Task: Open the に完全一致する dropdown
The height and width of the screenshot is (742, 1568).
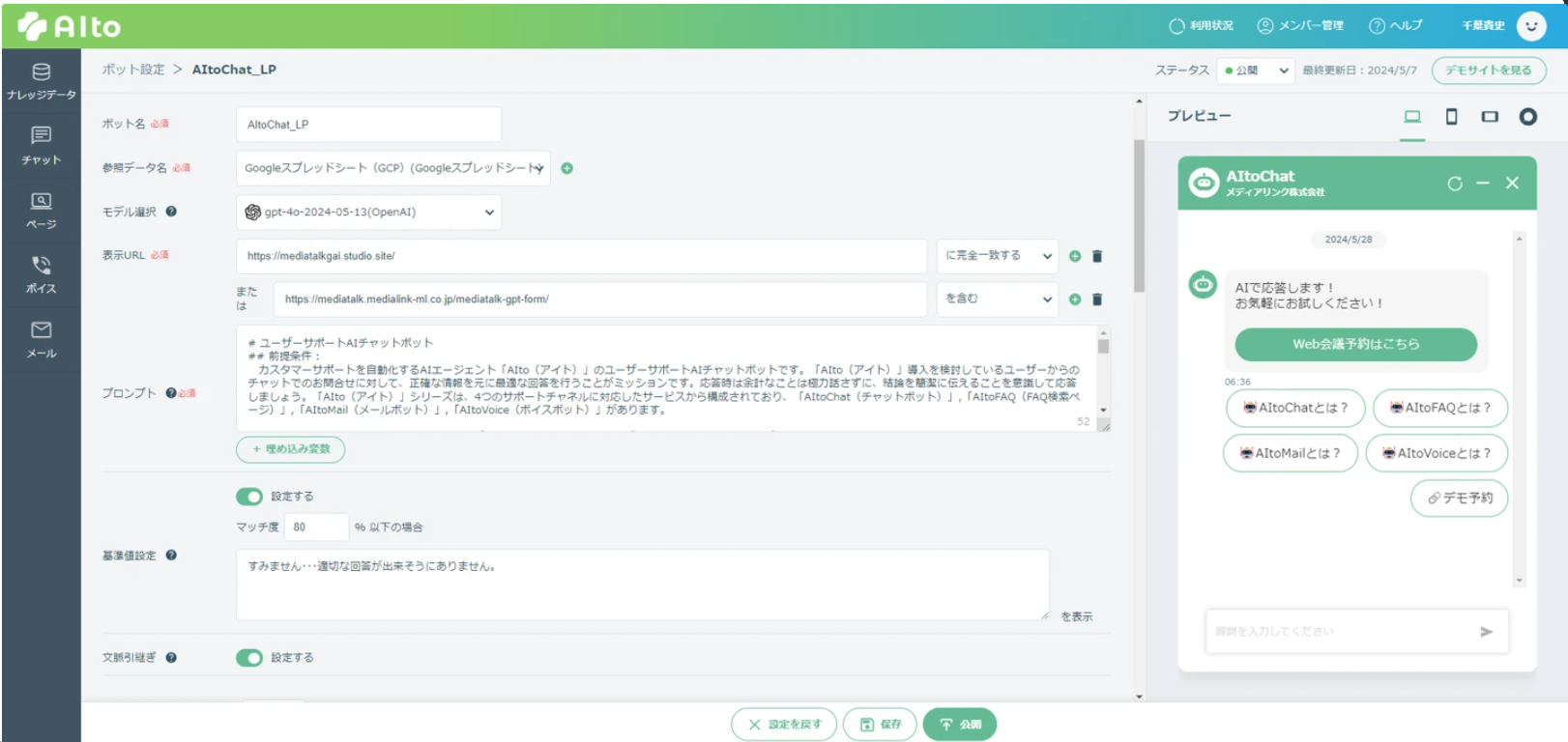Action: pyautogui.click(x=997, y=256)
